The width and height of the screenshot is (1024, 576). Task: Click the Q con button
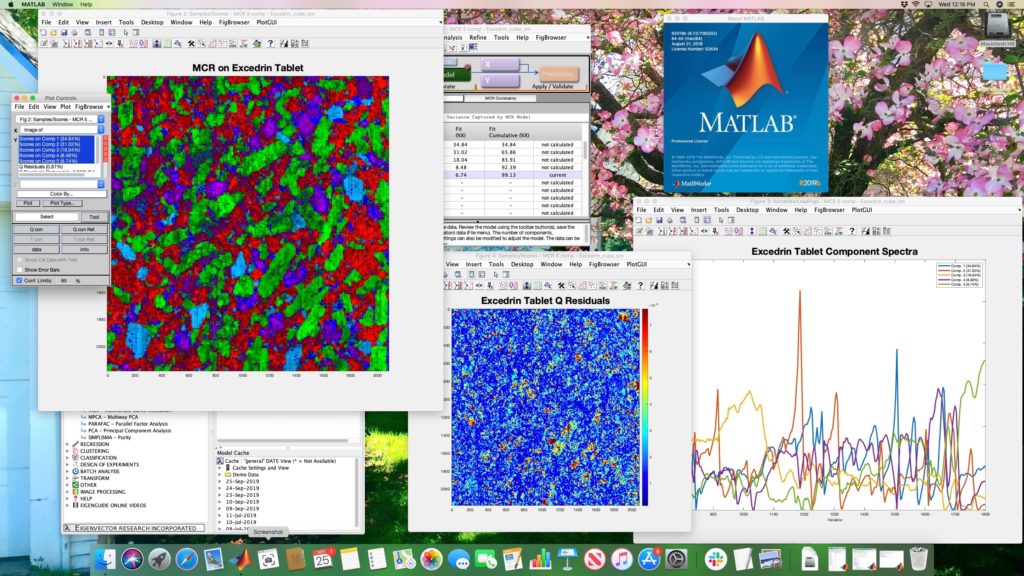pyautogui.click(x=36, y=229)
